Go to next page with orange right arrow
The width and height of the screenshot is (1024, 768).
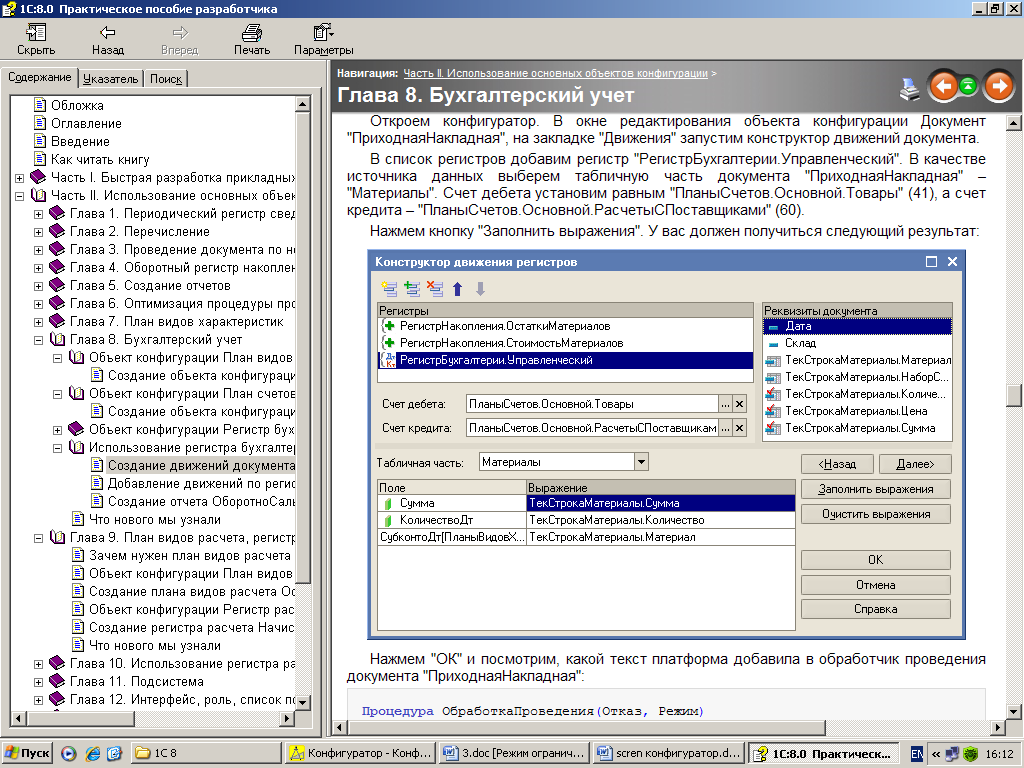click(997, 87)
